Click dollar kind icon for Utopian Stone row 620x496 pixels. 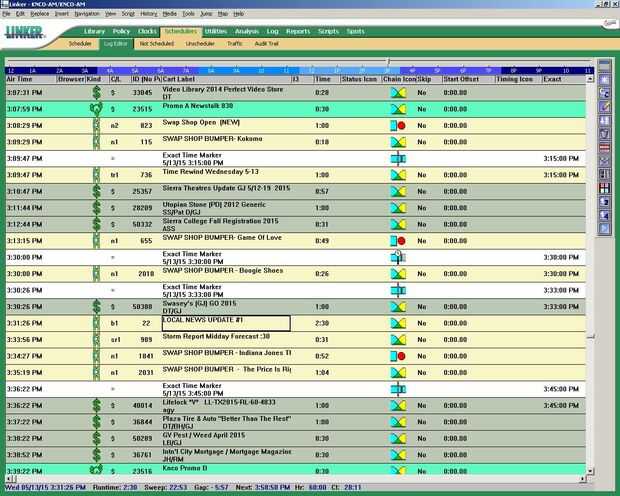(x=96, y=208)
